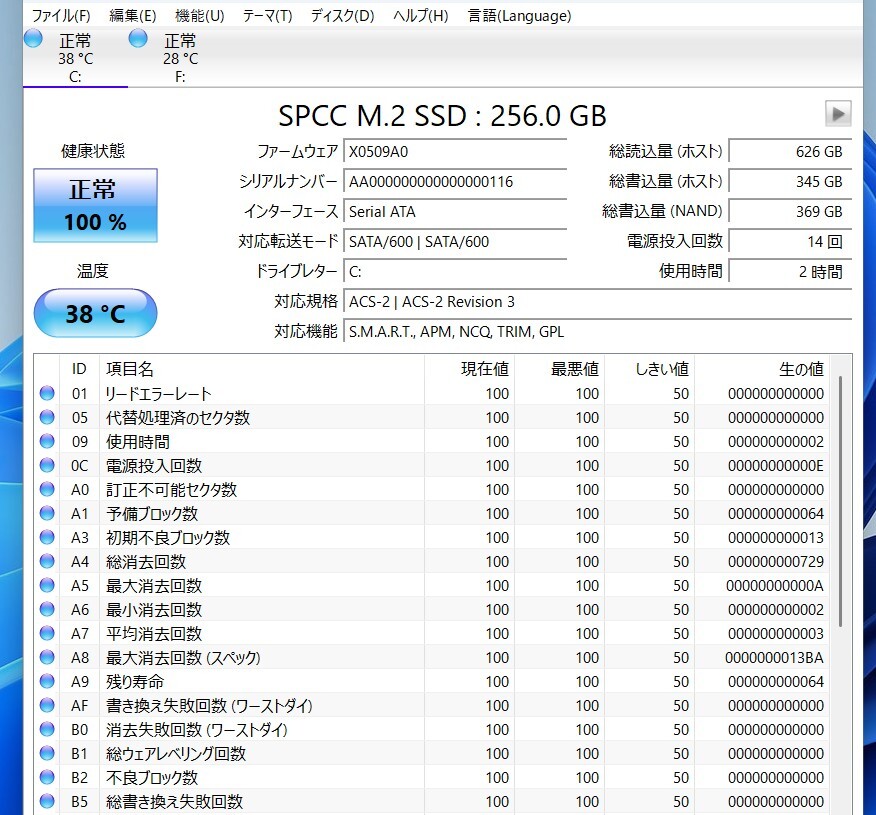
Task: Click the firmware field X0509A0
Action: [455, 152]
